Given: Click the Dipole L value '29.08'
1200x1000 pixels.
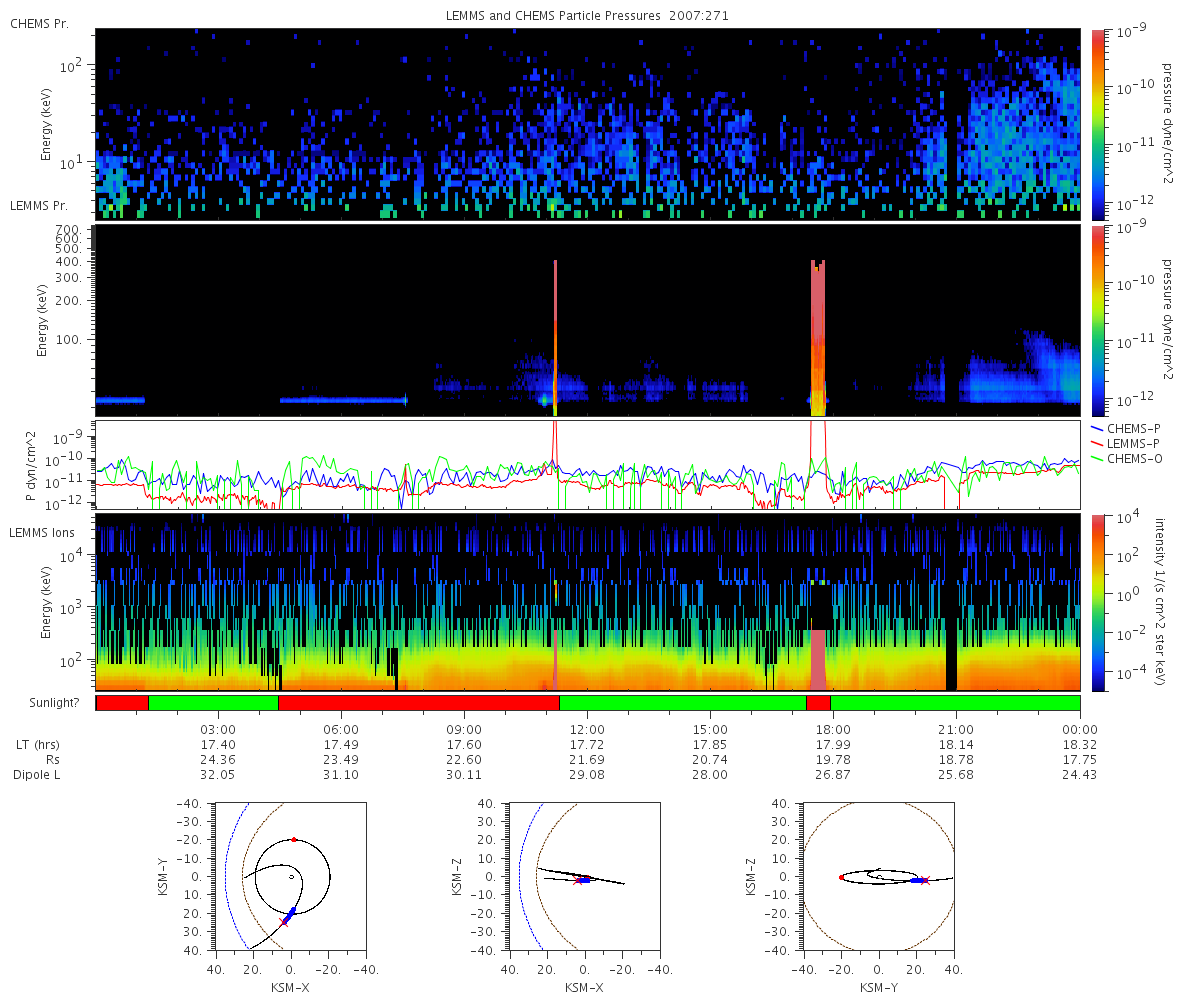Looking at the screenshot, I should tap(587, 775).
